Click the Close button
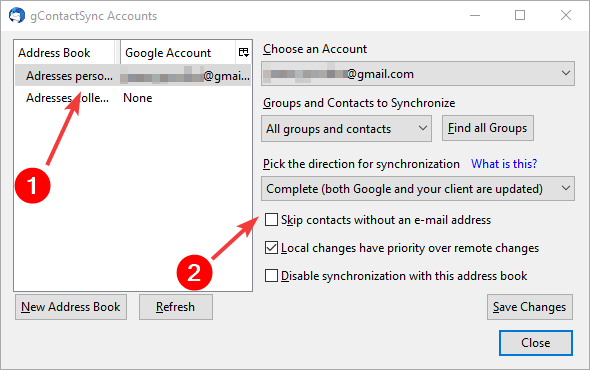590x370 pixels. click(535, 343)
